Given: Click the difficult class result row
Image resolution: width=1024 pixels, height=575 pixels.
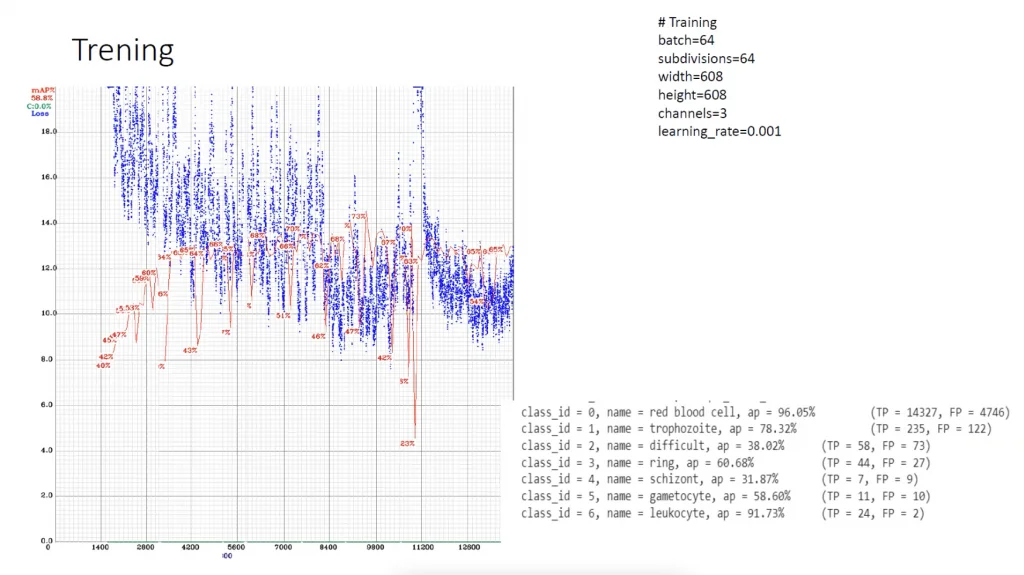Looking at the screenshot, I should (x=726, y=446).
